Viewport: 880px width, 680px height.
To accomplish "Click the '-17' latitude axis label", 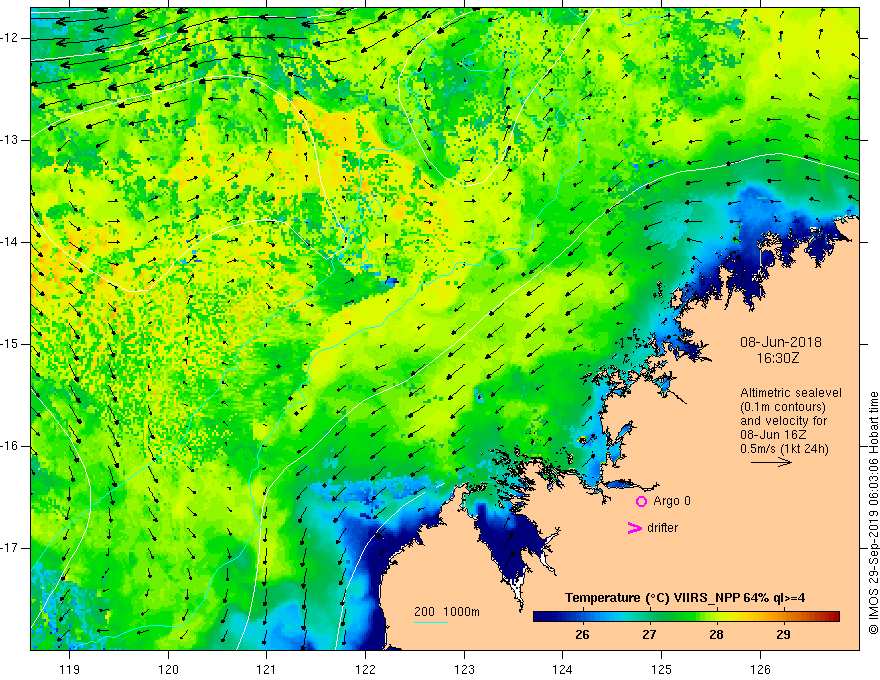I will 10,548.
